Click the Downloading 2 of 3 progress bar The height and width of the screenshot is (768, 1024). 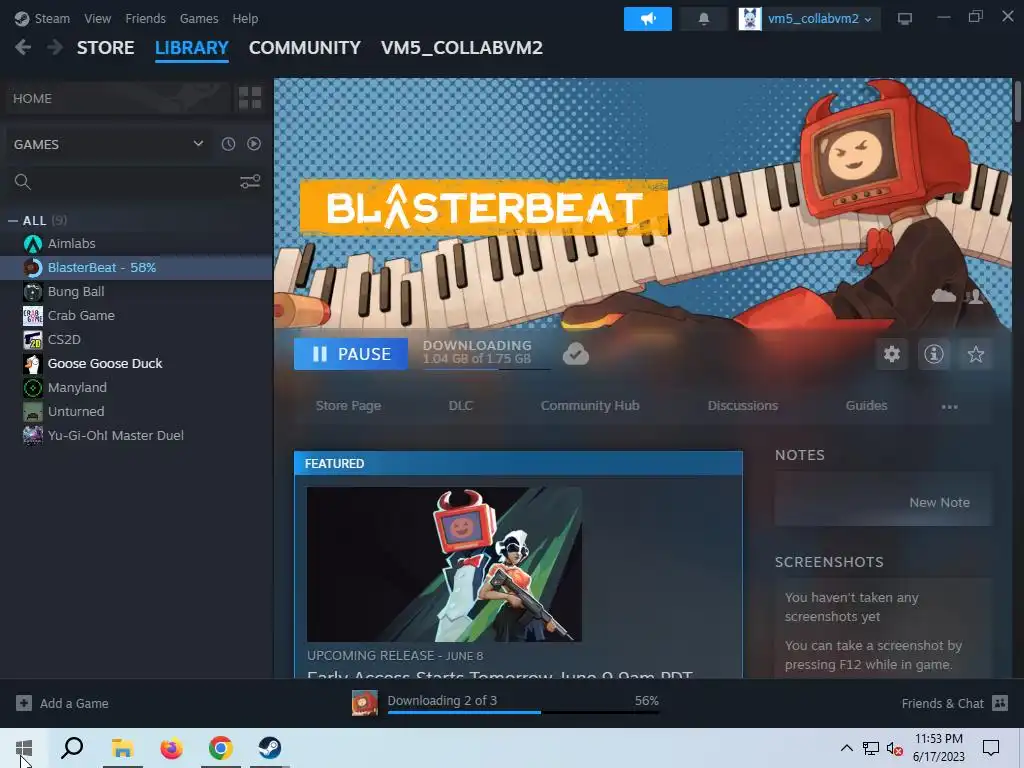coord(523,712)
